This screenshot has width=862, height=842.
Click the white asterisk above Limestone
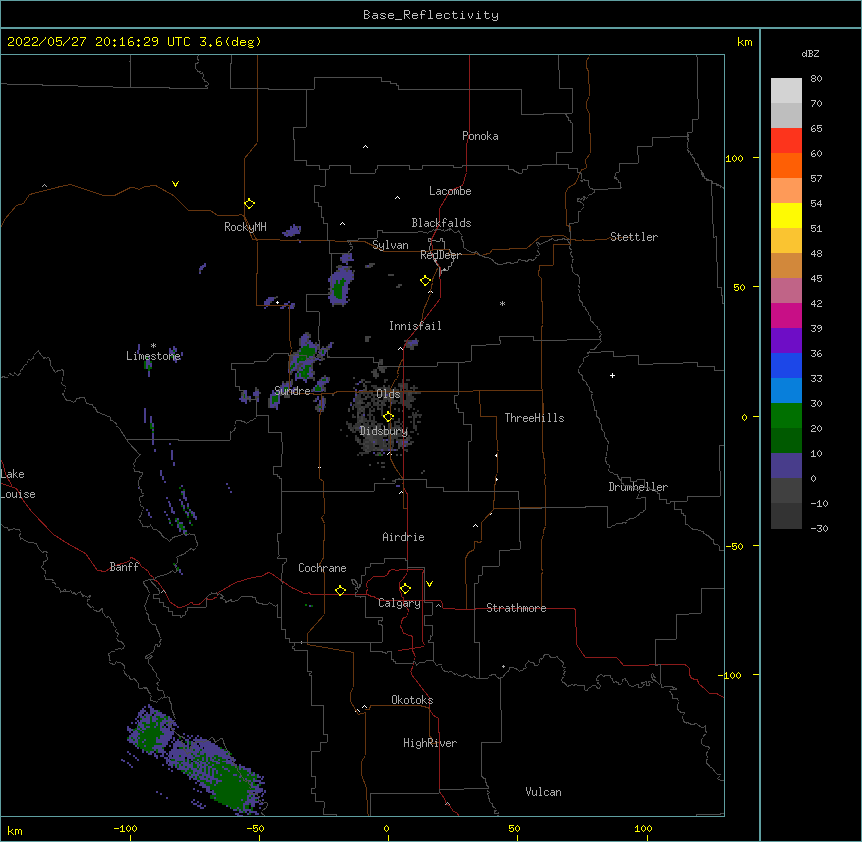[153, 346]
